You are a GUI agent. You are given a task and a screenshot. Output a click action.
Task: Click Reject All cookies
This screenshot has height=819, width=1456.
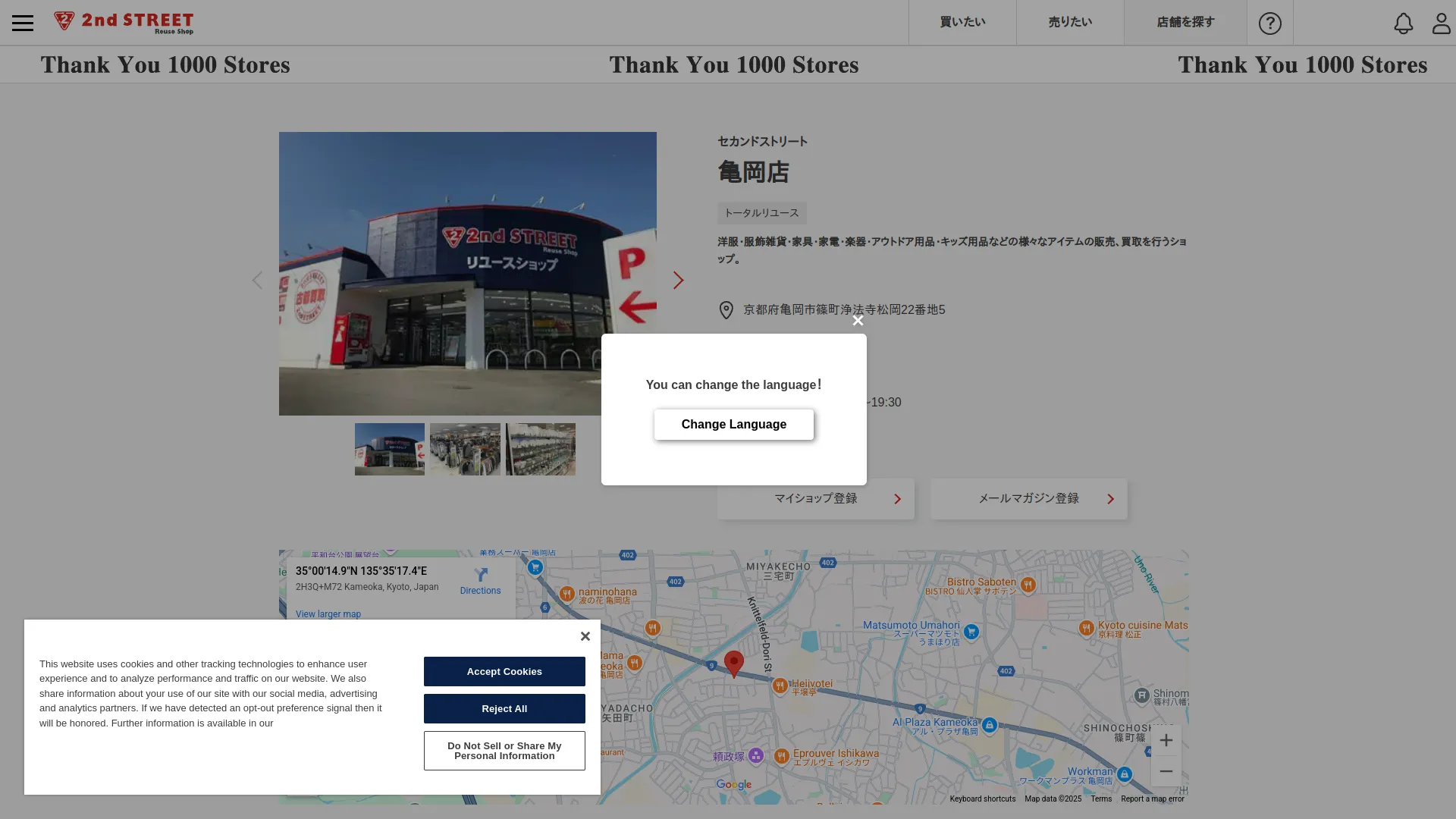504,708
